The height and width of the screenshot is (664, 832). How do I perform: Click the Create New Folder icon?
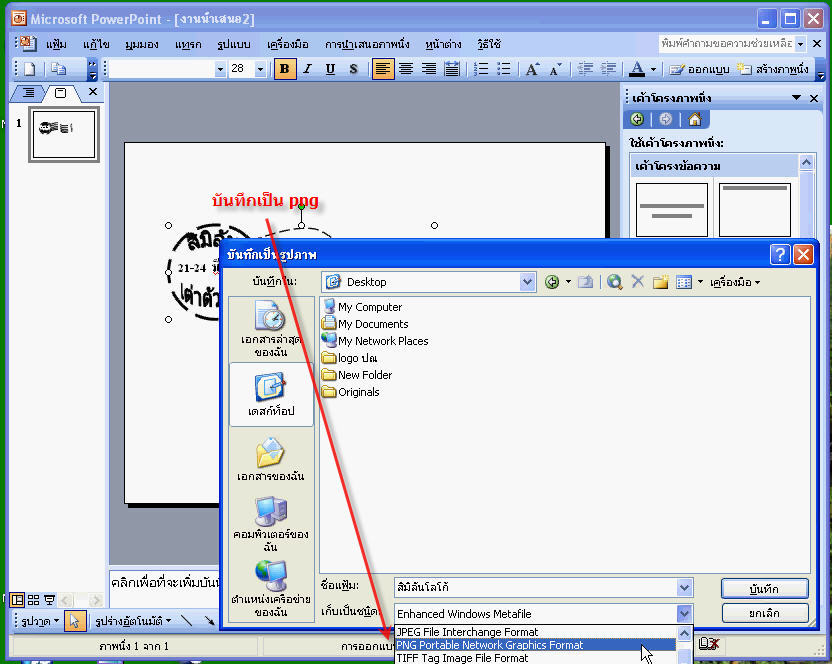point(661,282)
